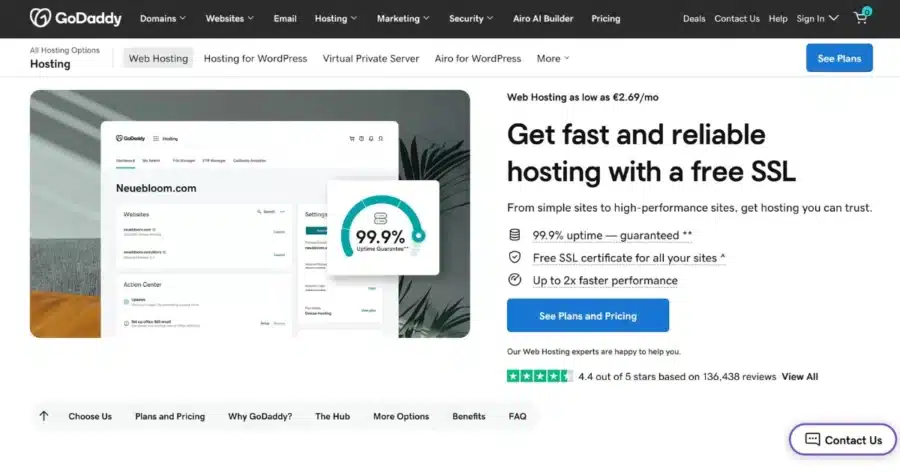Image resolution: width=900 pixels, height=473 pixels.
Task: Click the hosting dashboard preview image
Action: click(250, 214)
